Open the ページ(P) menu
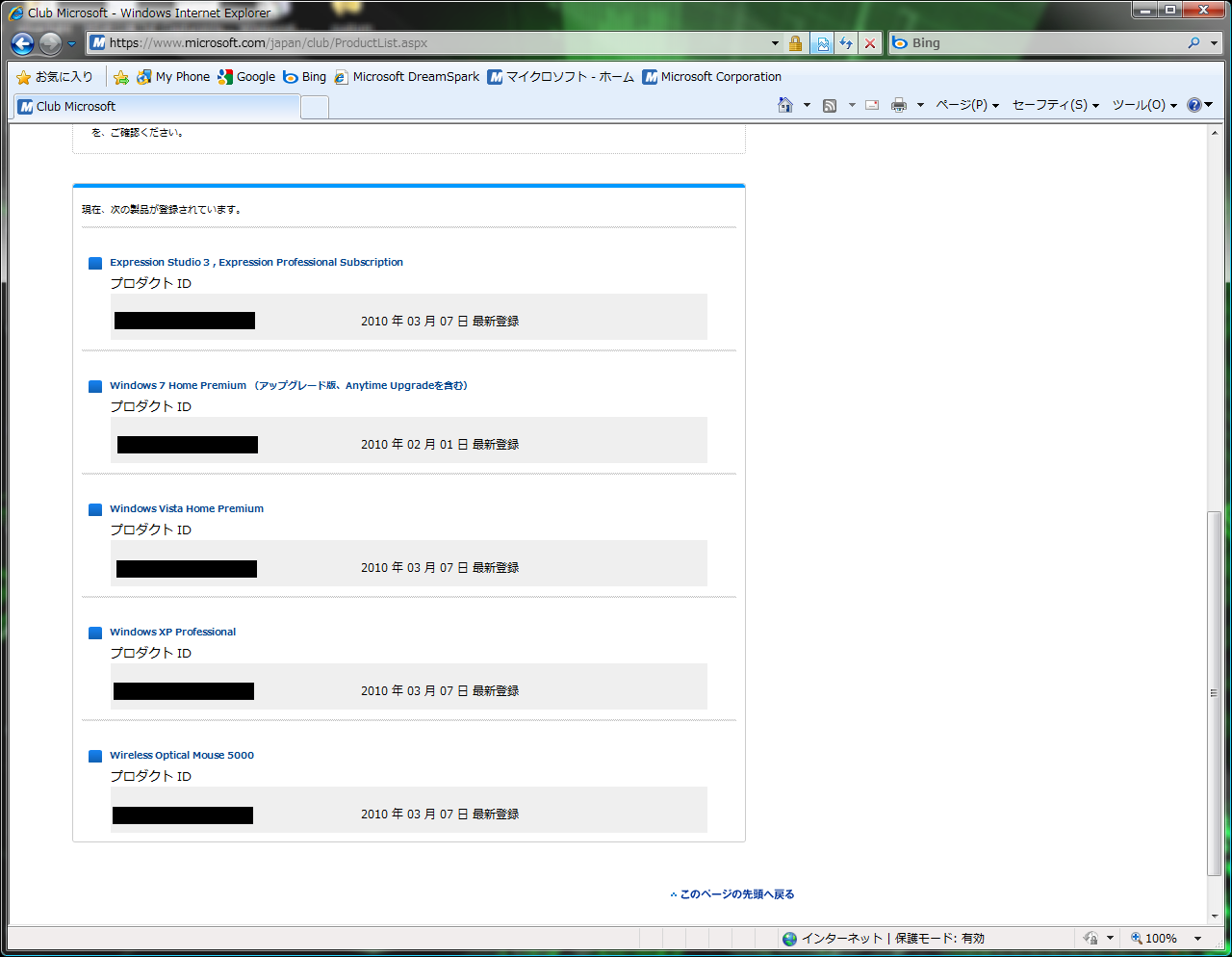This screenshot has height=957, width=1232. coord(967,105)
